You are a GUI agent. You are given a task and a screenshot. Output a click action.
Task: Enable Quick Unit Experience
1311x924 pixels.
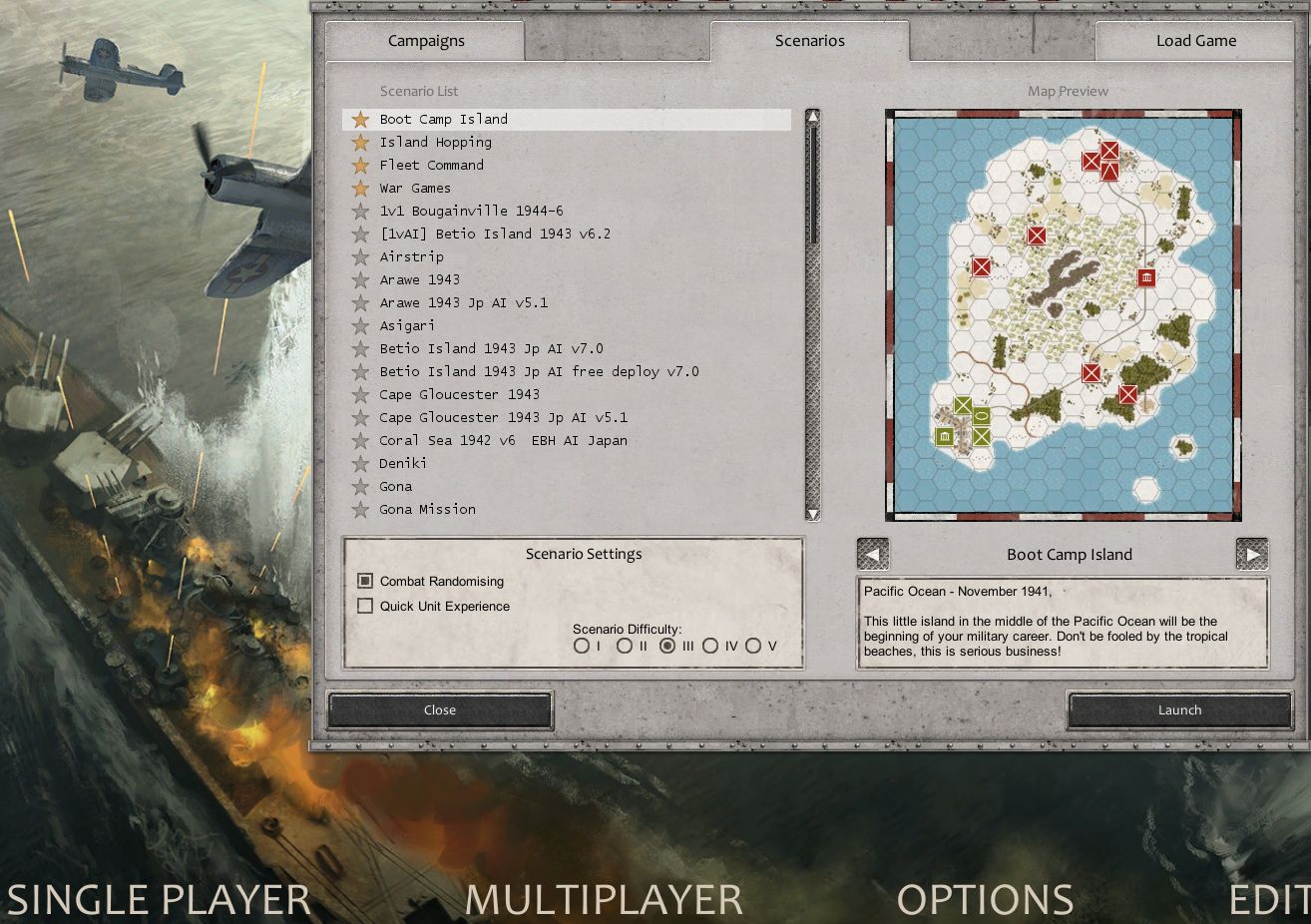pyautogui.click(x=365, y=606)
